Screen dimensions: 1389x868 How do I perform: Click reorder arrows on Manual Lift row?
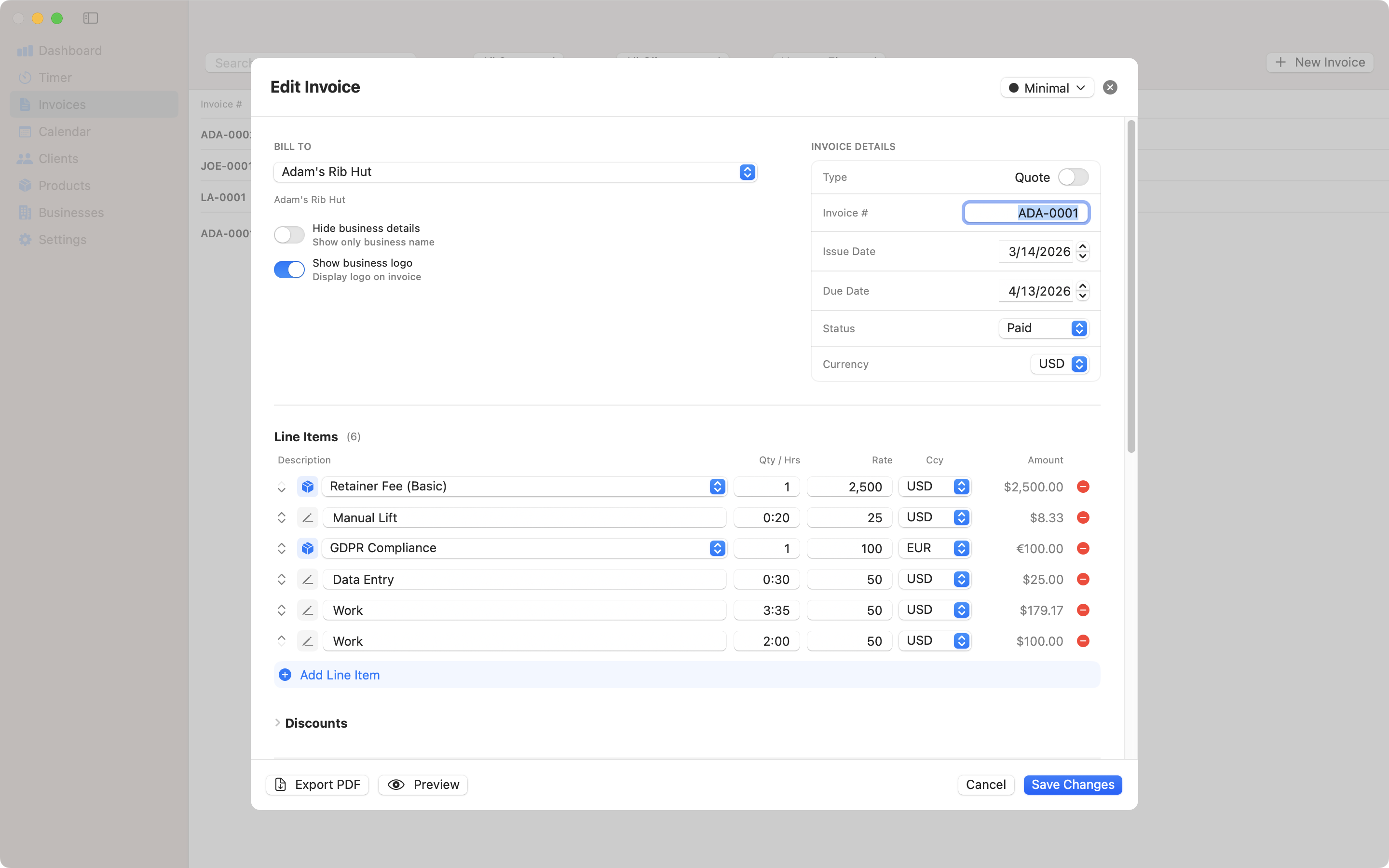(281, 518)
